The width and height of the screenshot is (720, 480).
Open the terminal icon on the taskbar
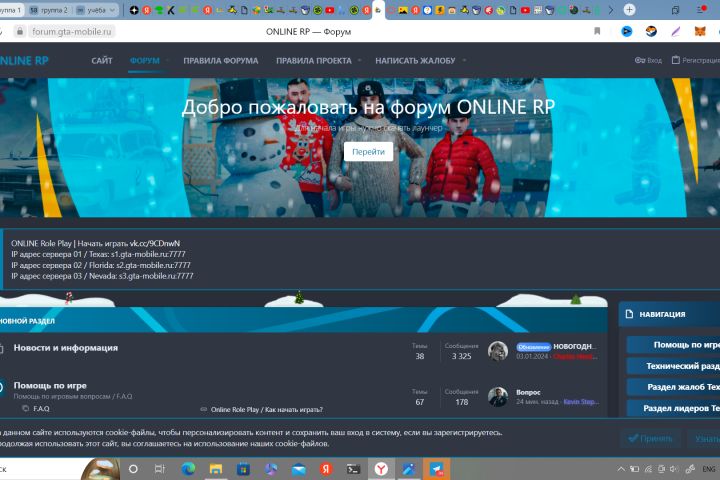pos(354,469)
